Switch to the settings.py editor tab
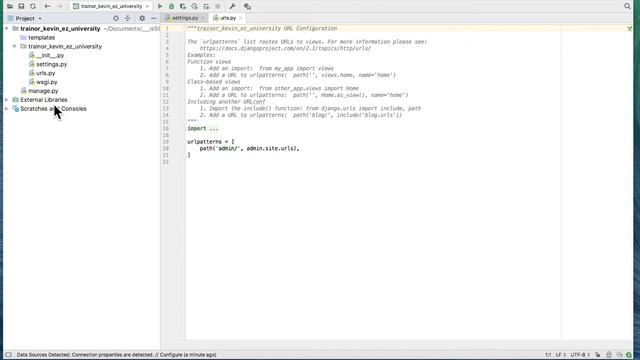The width and height of the screenshot is (640, 360). (185, 18)
